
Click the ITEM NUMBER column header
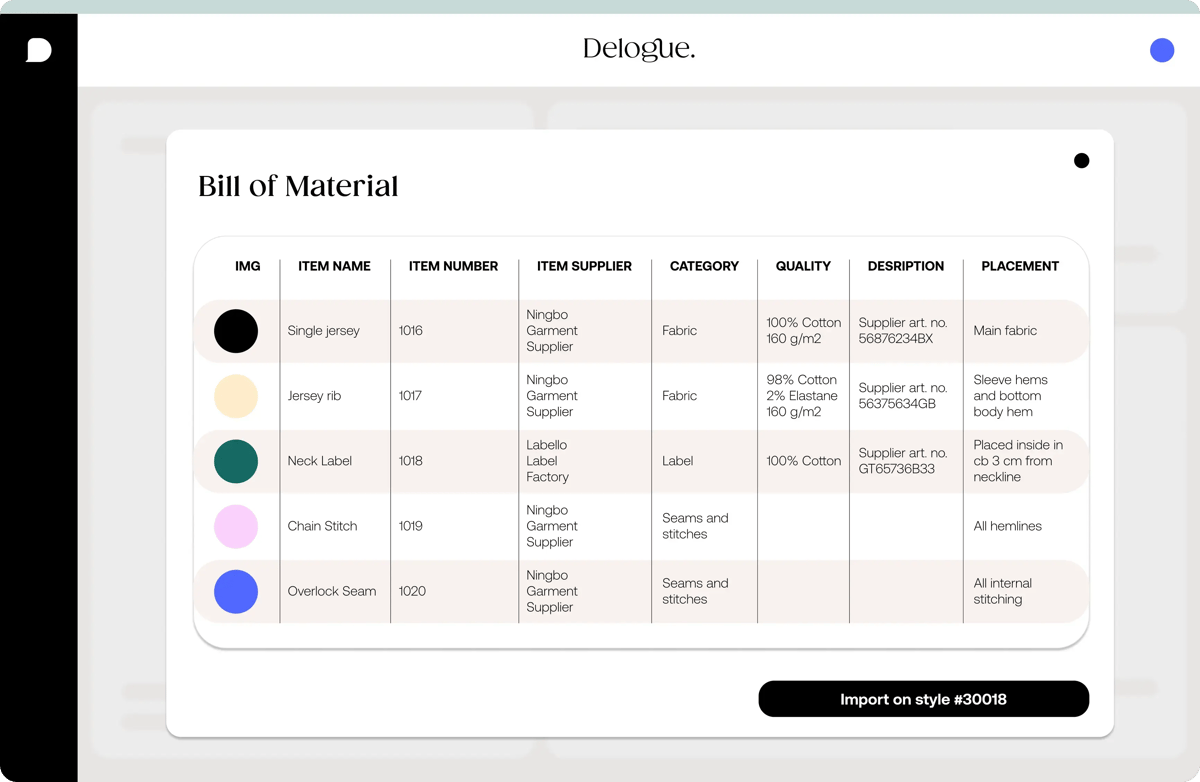(453, 266)
